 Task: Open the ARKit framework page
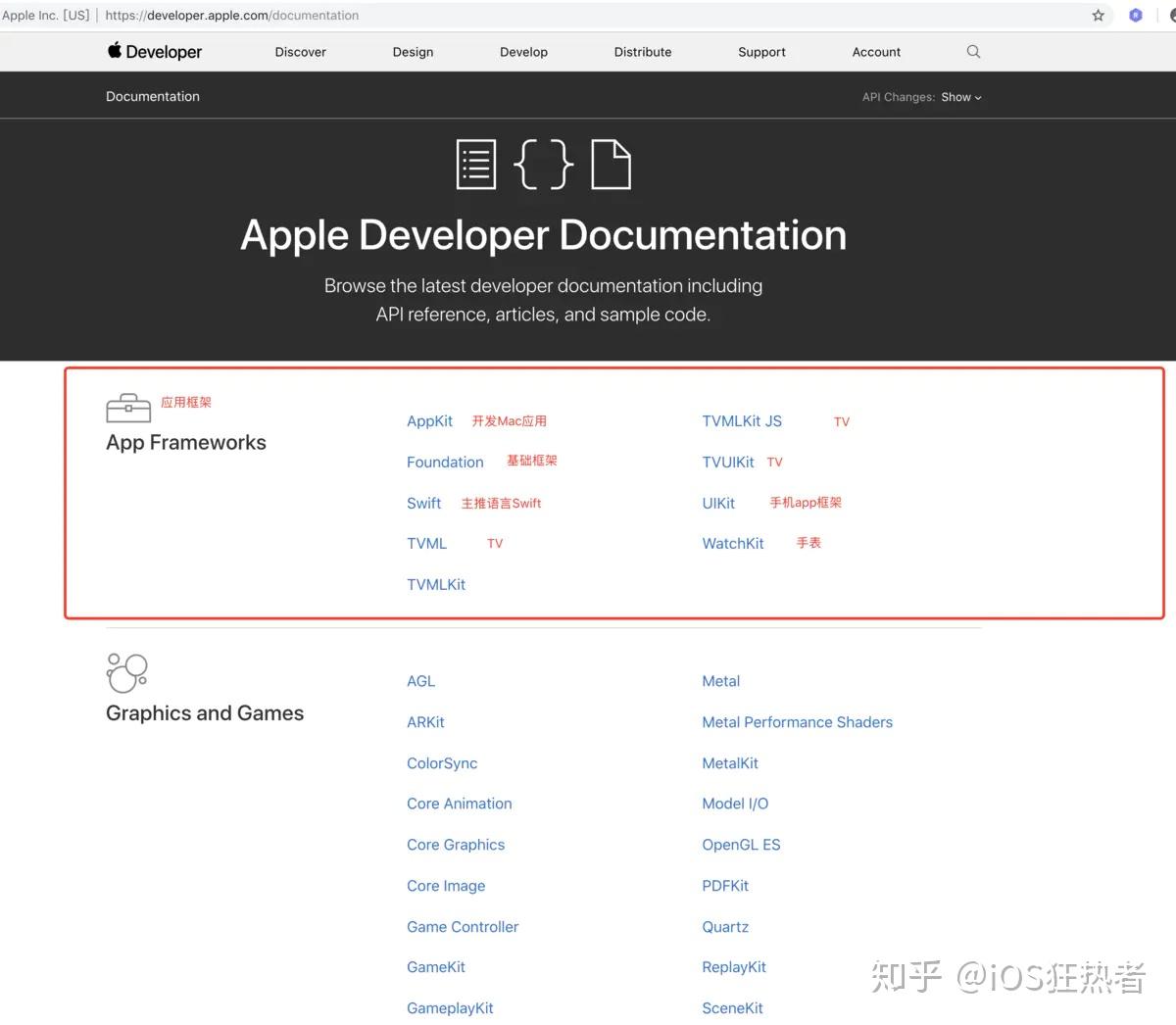(425, 722)
